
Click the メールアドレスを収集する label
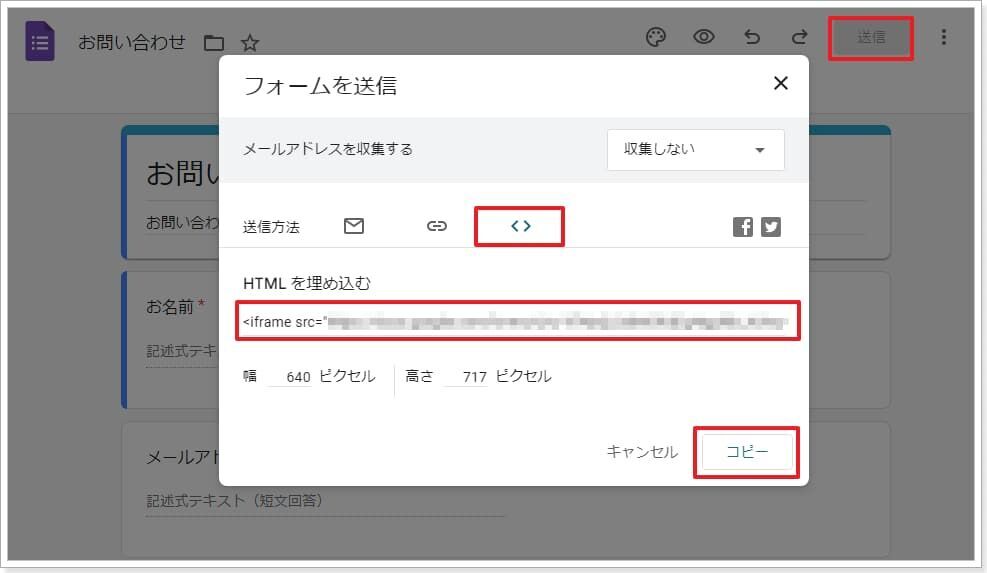(x=328, y=149)
